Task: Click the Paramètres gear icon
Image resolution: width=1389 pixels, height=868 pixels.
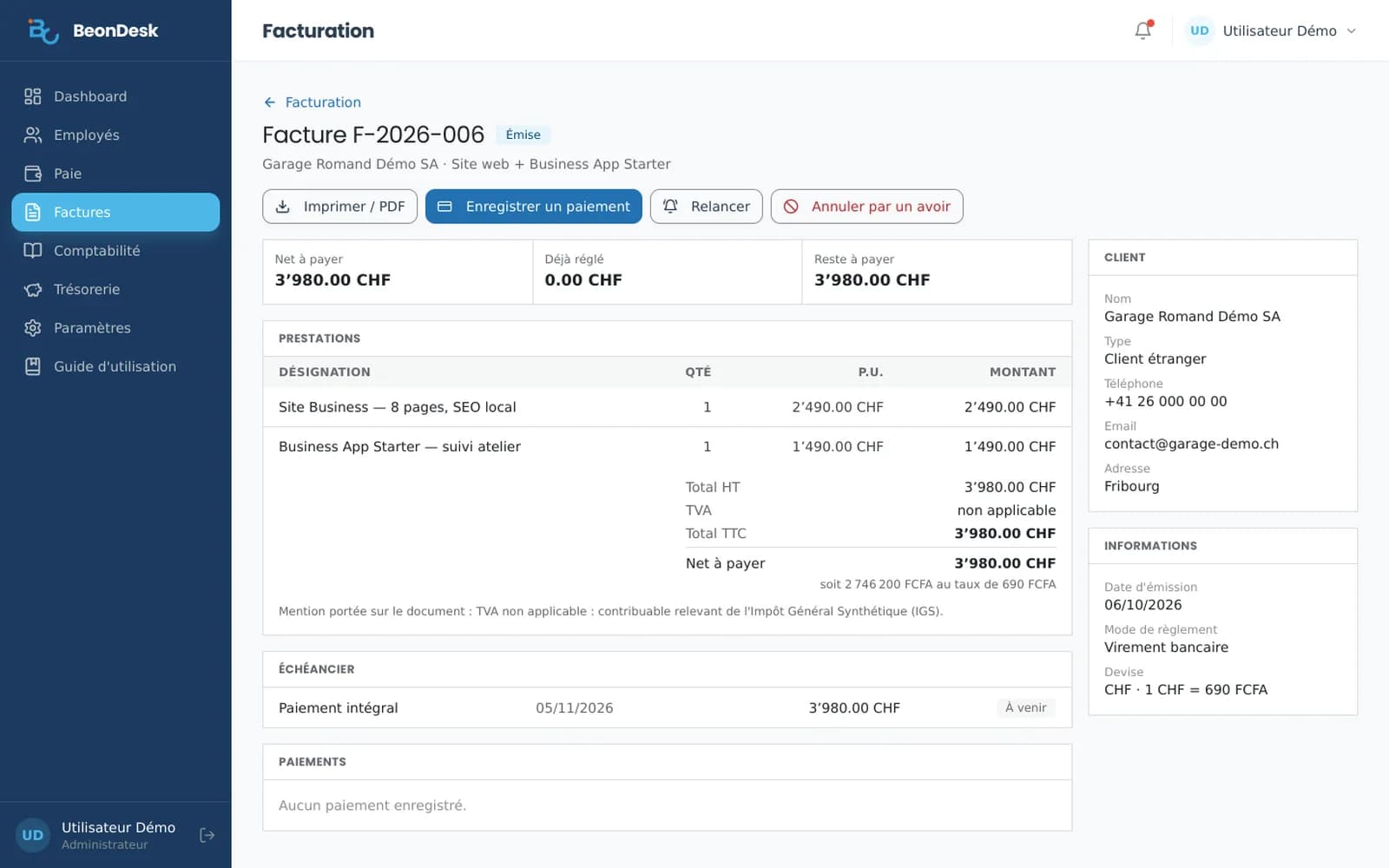Action: point(33,328)
